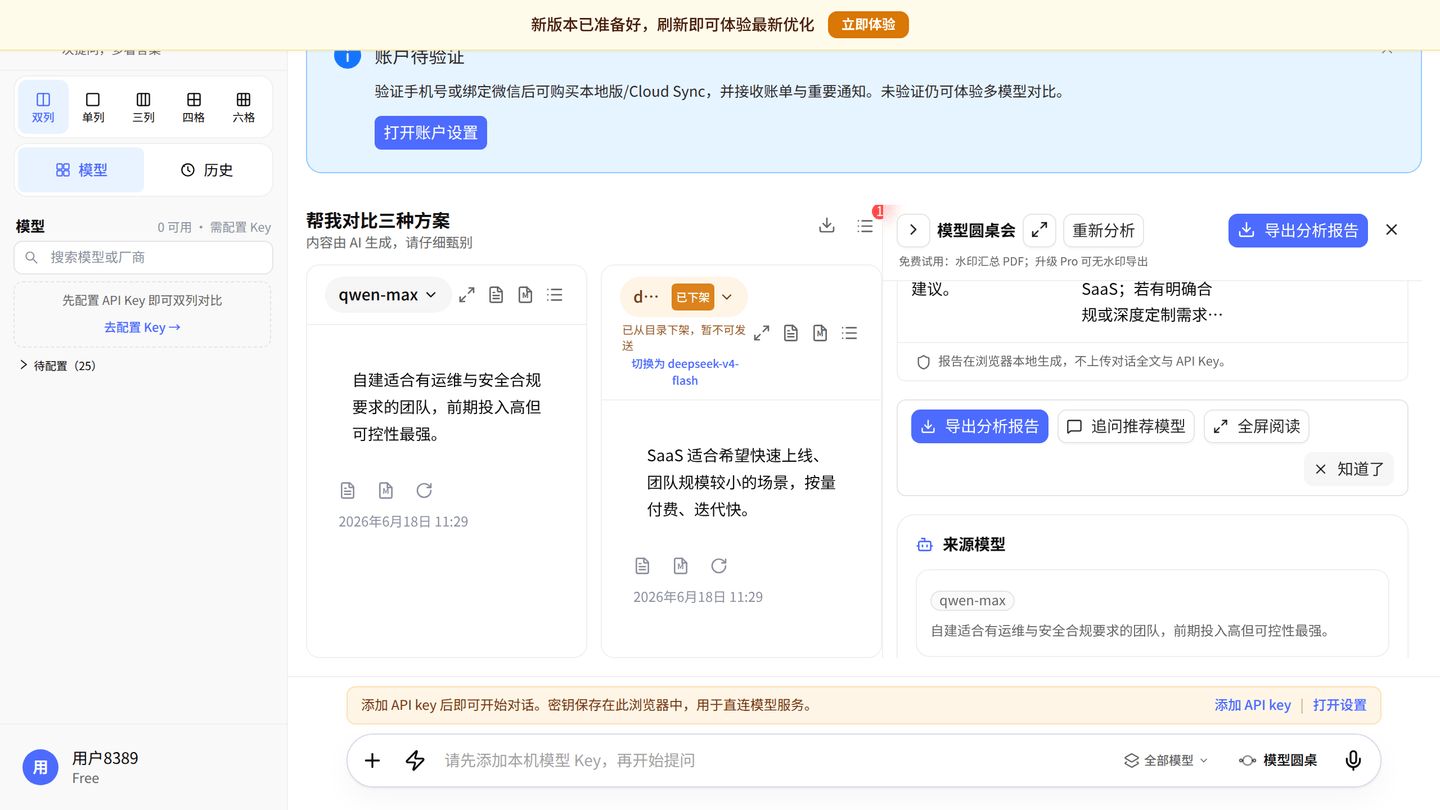Close the model roundtable panel
This screenshot has width=1440, height=810.
tap(1391, 230)
